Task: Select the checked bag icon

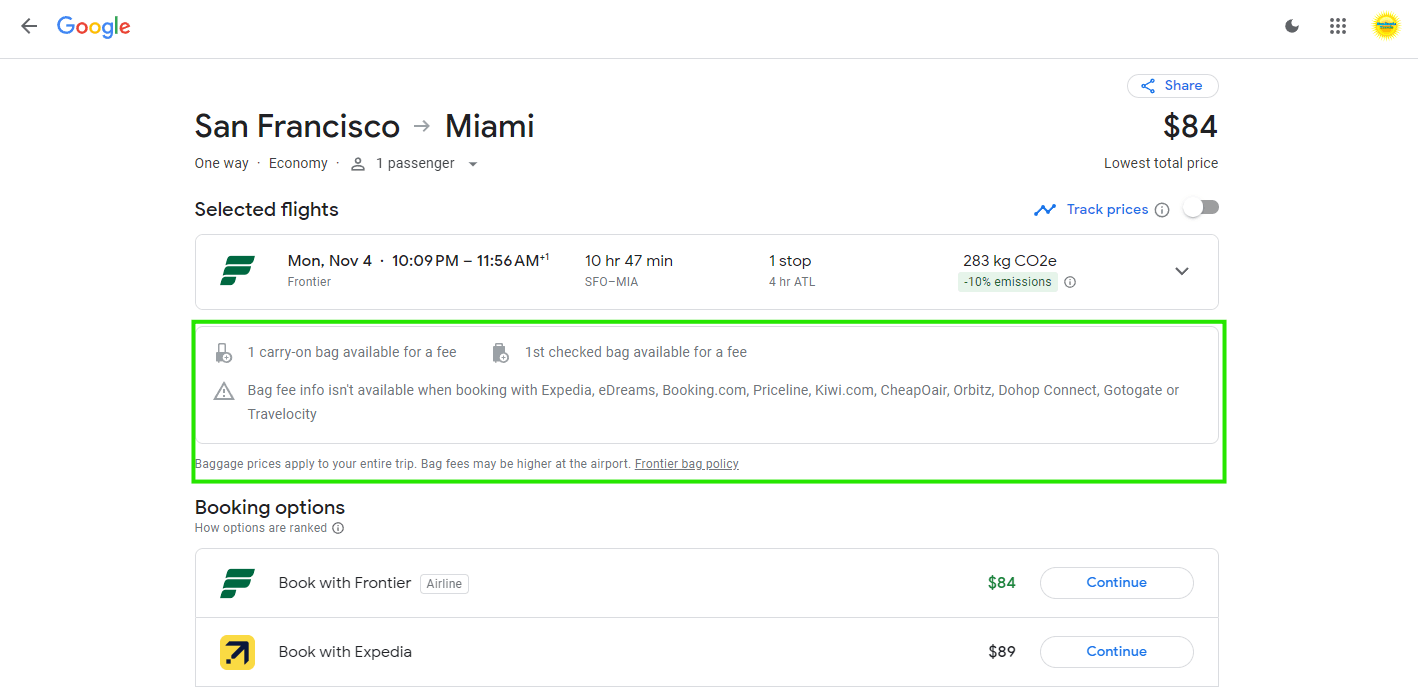Action: (499, 352)
